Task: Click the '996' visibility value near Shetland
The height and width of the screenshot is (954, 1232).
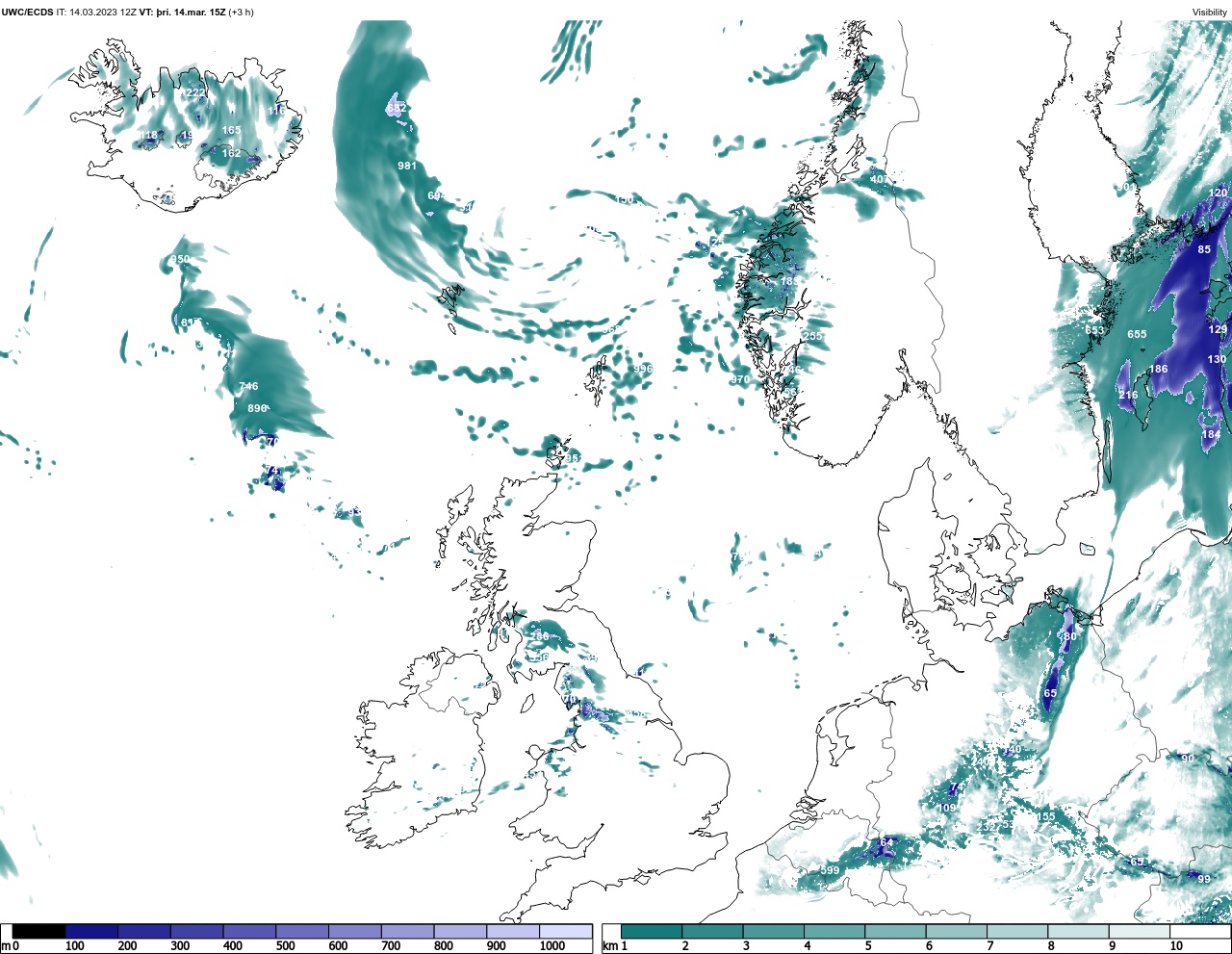Action: pyautogui.click(x=643, y=369)
